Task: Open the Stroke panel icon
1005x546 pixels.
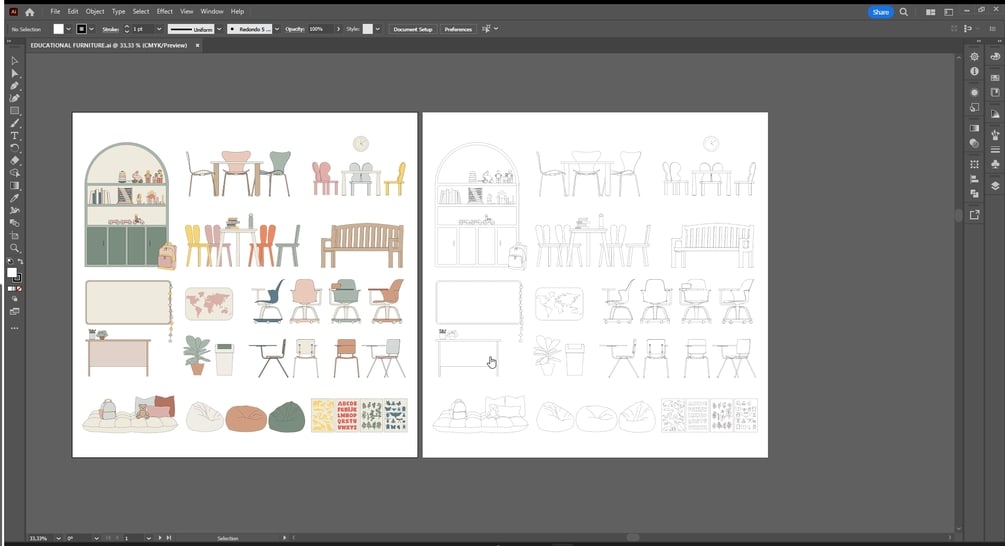Action: tap(995, 150)
